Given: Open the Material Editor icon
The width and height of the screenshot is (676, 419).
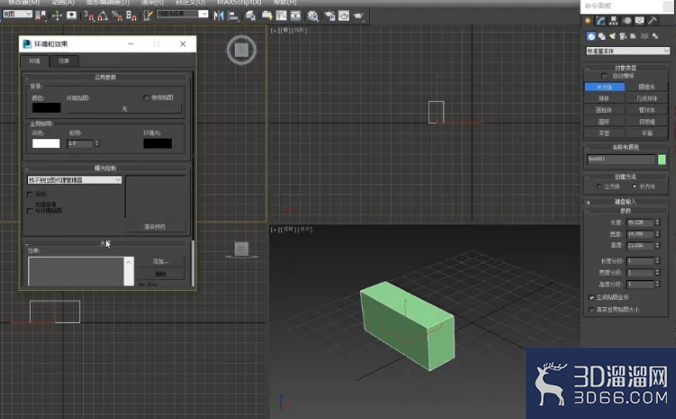Looking at the screenshot, I should pos(313,16).
